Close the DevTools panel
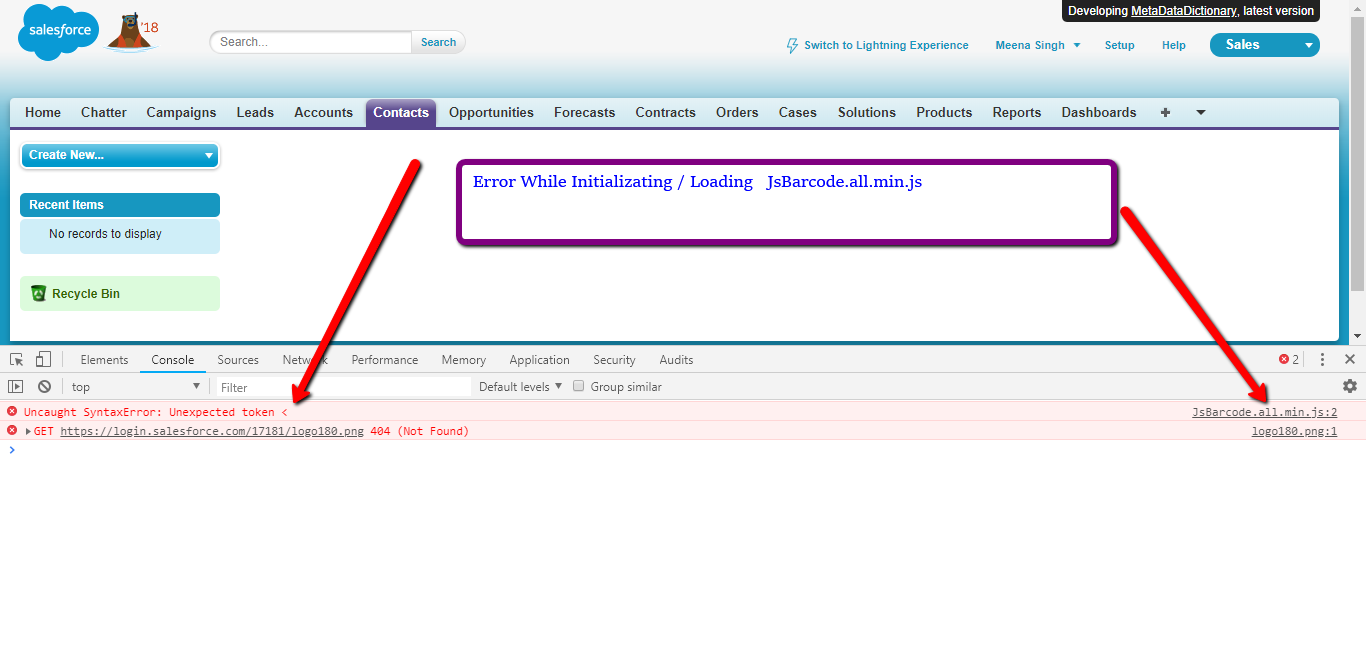Image resolution: width=1366 pixels, height=672 pixels. click(x=1350, y=359)
